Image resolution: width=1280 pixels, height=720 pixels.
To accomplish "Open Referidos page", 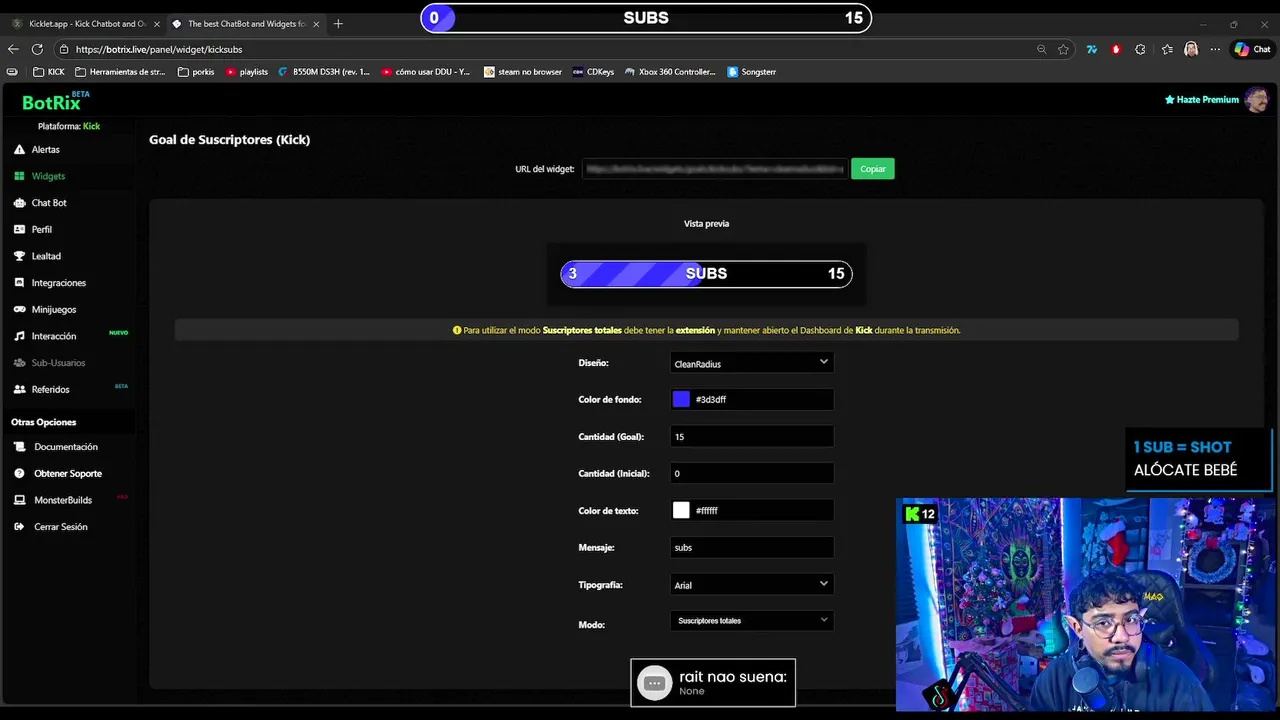I will pyautogui.click(x=50, y=389).
